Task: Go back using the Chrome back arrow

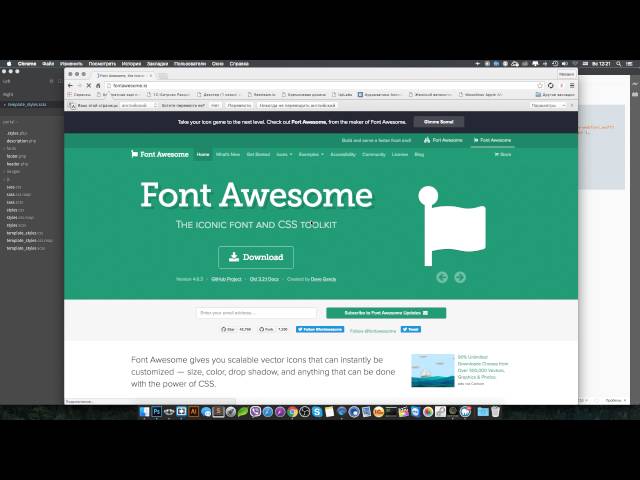Action: (x=70, y=86)
